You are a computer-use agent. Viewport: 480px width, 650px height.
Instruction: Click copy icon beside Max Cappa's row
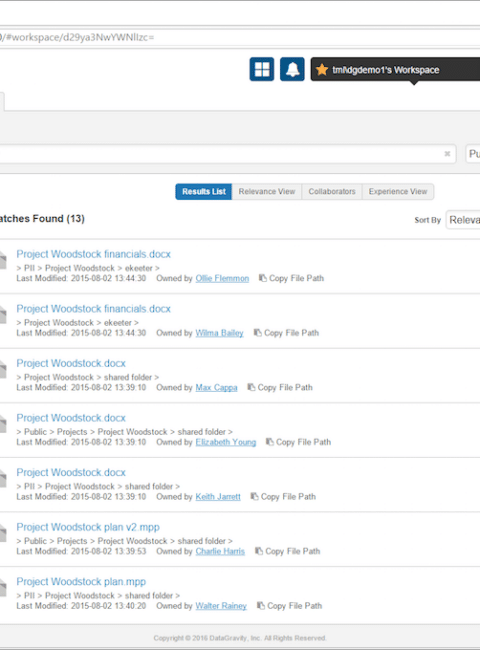pyautogui.click(x=251, y=387)
